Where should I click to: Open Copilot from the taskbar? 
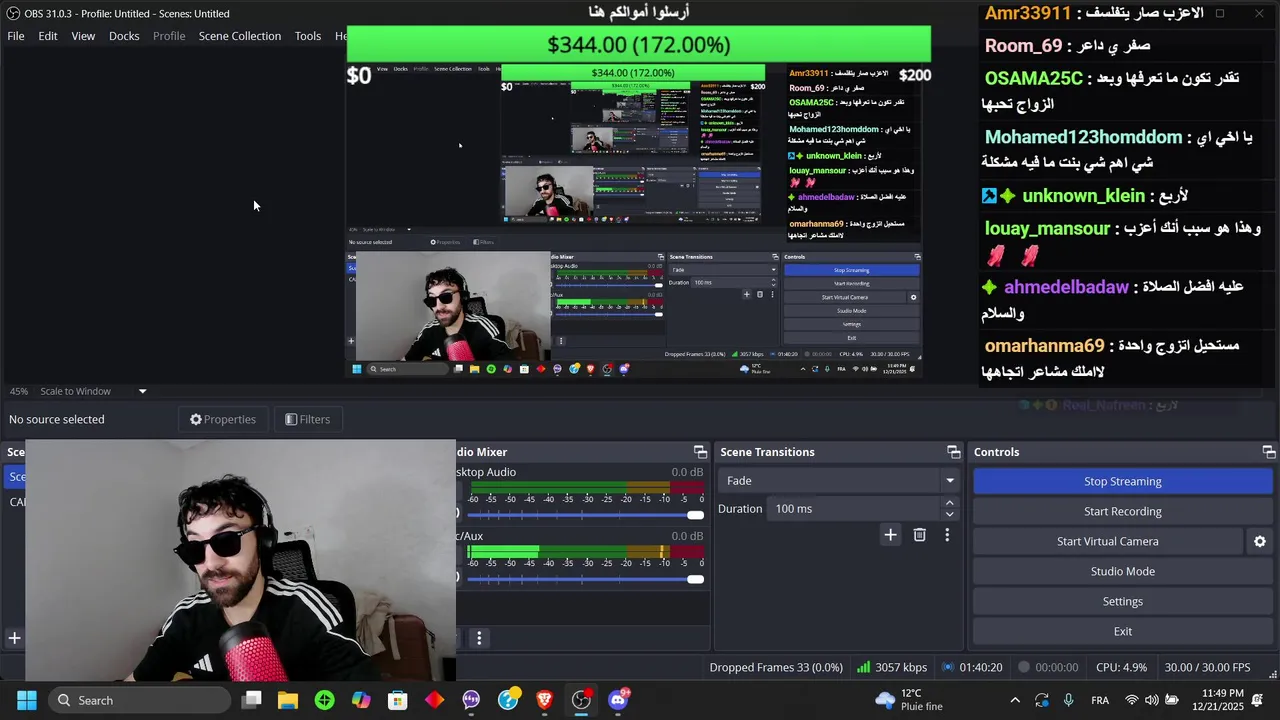point(361,700)
